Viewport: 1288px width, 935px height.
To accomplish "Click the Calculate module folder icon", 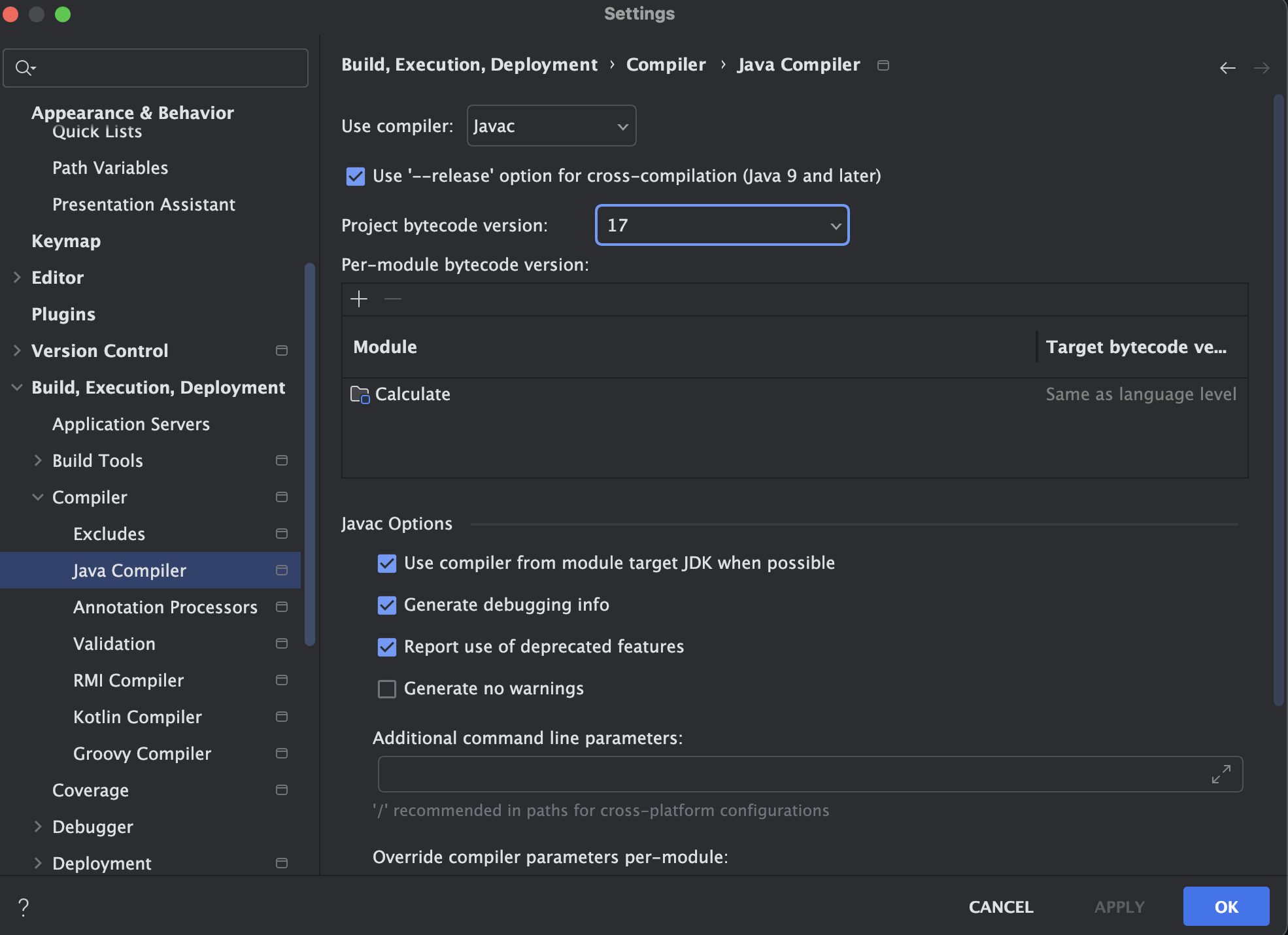I will 360,394.
